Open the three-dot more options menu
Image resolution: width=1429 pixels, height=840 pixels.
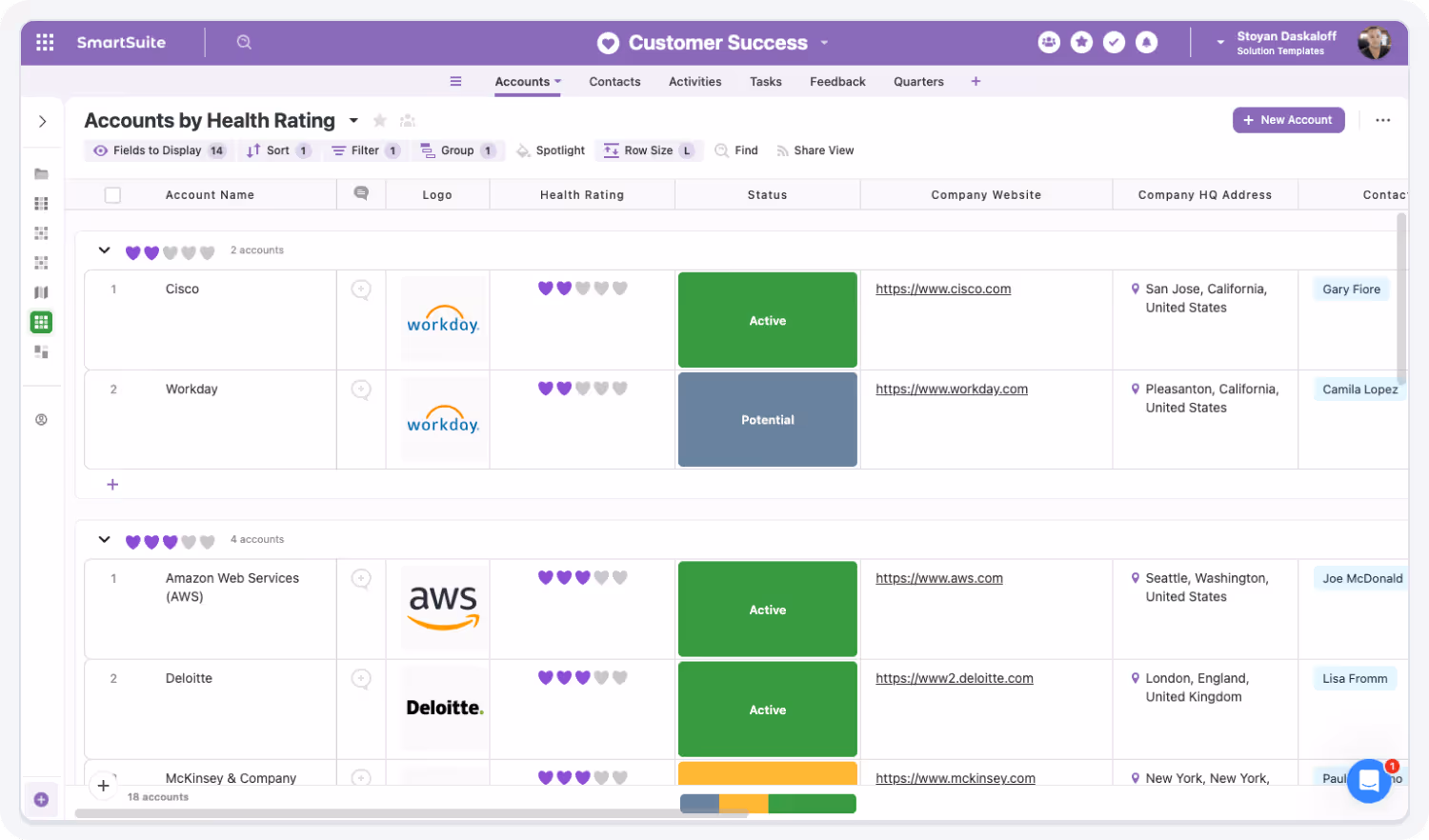coord(1382,120)
